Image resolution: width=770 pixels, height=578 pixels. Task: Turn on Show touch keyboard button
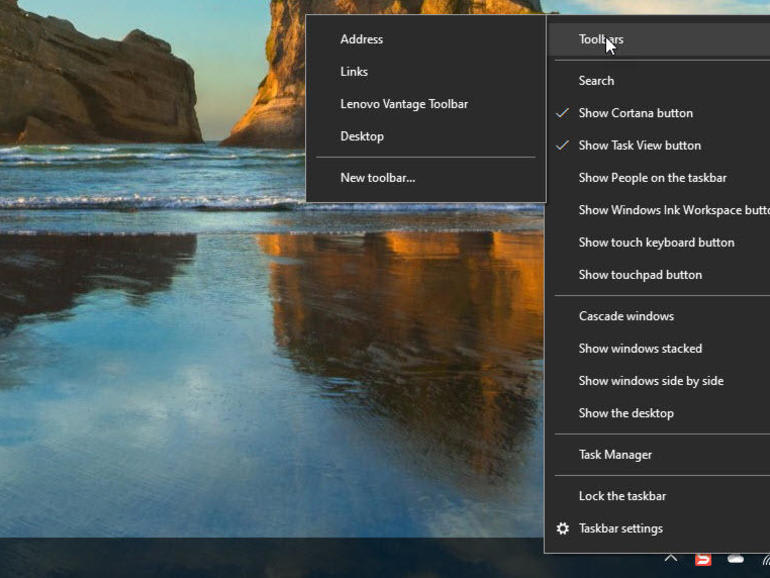[656, 242]
